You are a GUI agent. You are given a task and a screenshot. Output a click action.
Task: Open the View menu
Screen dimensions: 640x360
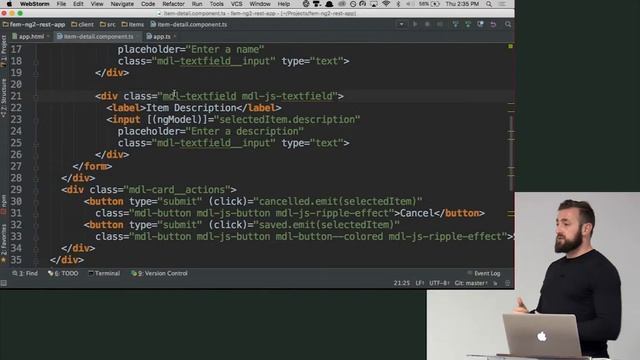(x=97, y=4)
